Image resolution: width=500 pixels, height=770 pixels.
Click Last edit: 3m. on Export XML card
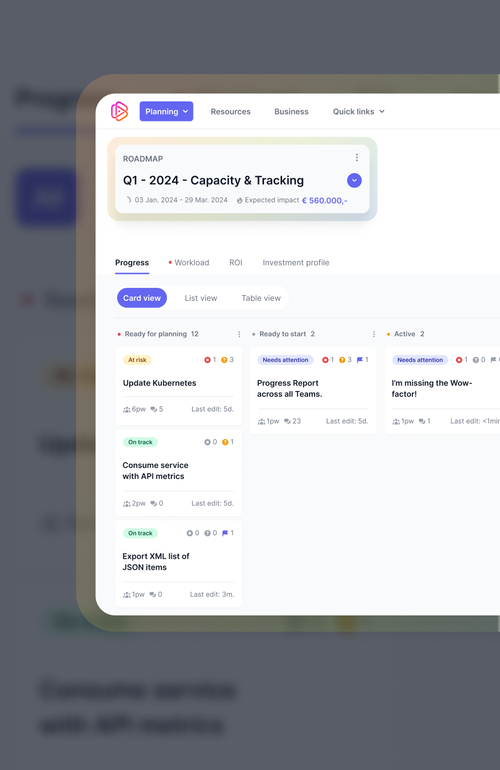click(212, 595)
